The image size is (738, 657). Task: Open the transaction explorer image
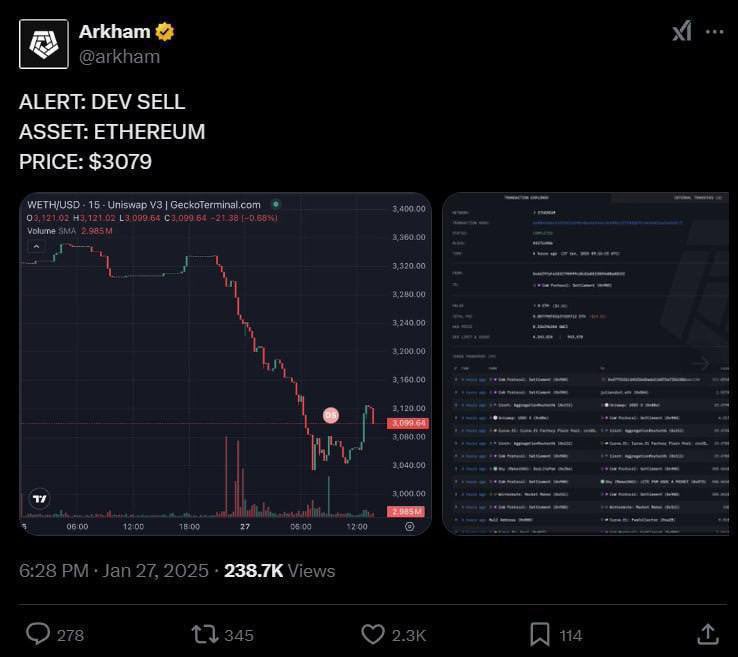[x=586, y=363]
